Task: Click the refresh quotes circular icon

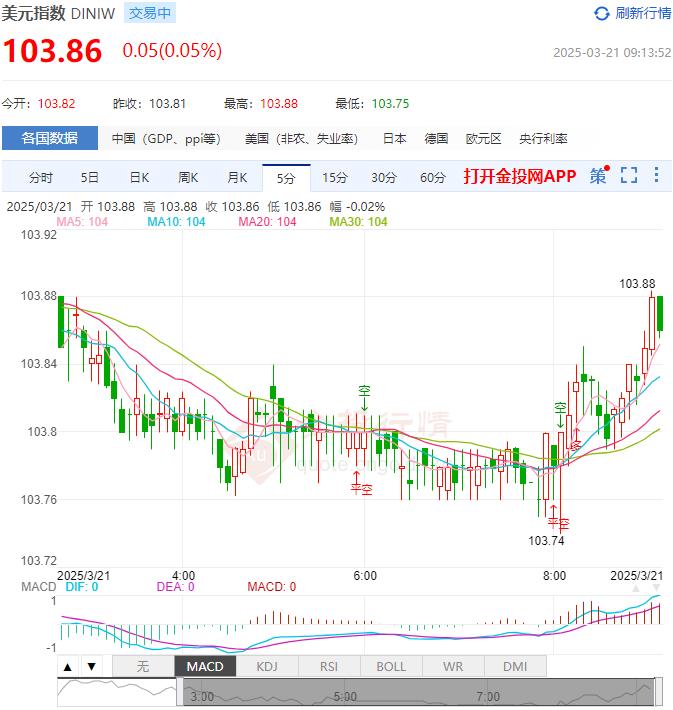Action: coord(601,14)
